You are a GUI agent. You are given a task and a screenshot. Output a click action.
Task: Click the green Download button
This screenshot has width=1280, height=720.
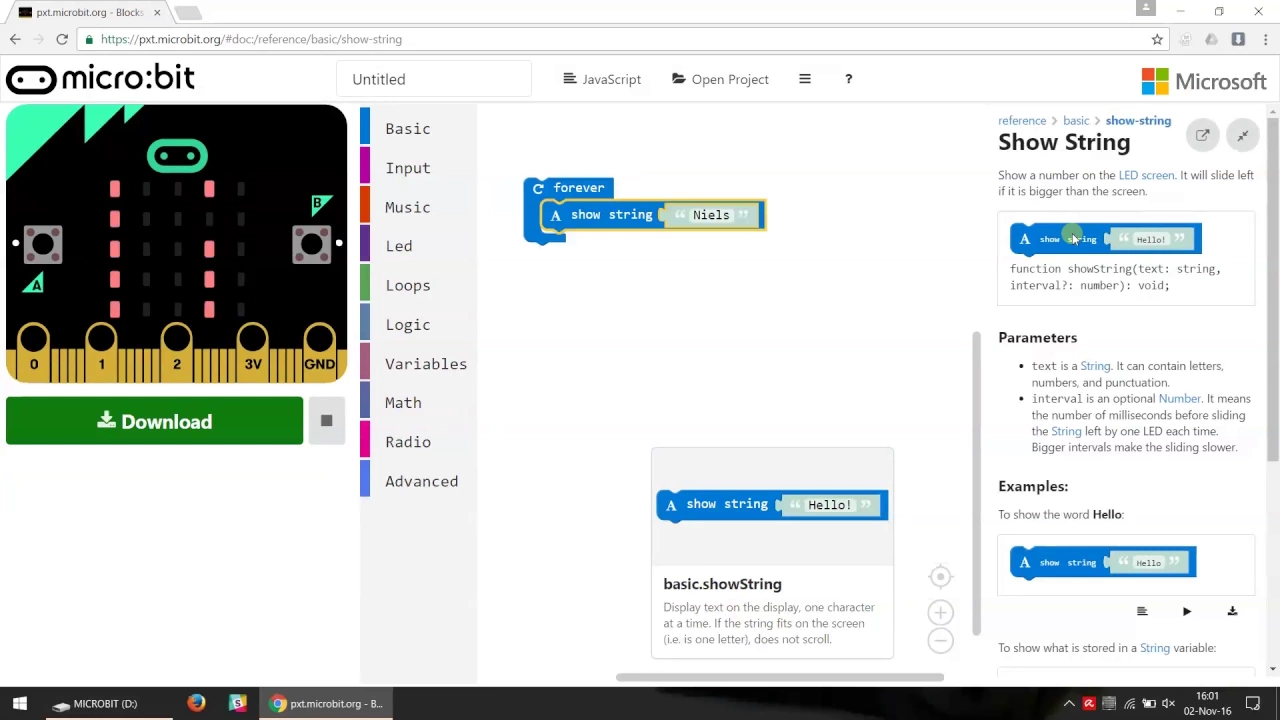click(x=154, y=421)
